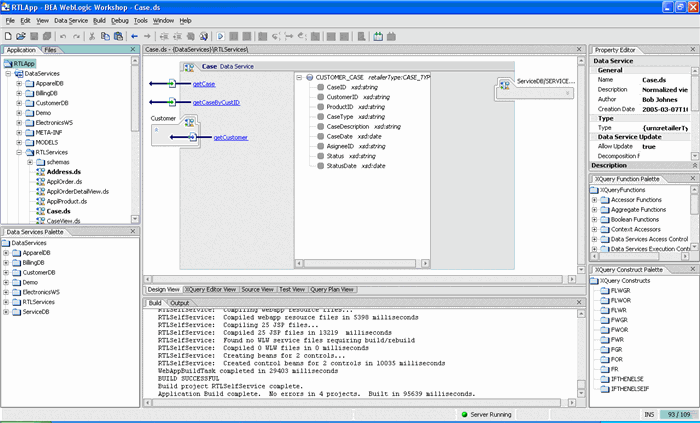Click the getCaseByCustID function arrow icon
The height and width of the screenshot is (423, 700).
click(171, 102)
